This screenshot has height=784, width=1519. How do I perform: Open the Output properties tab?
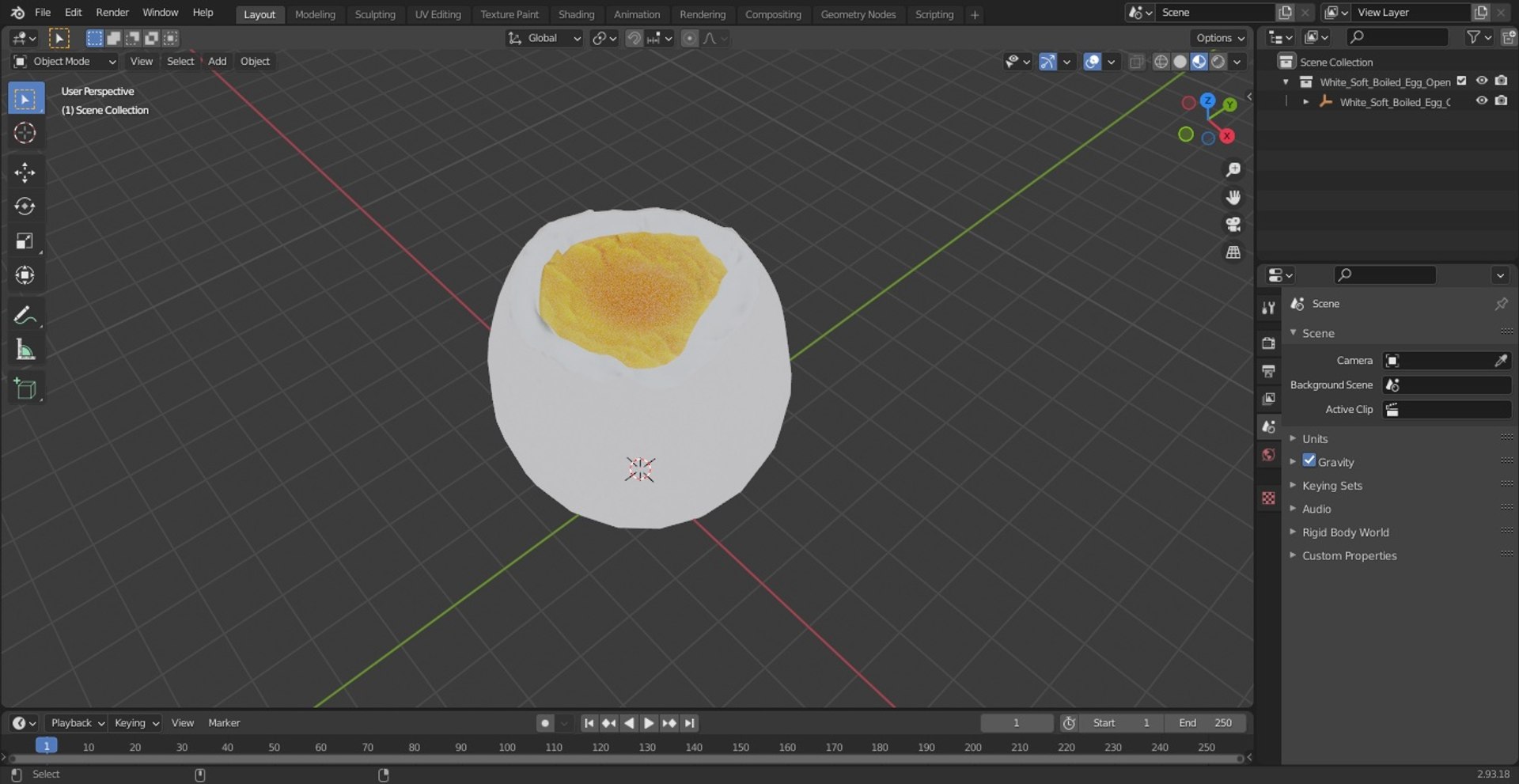click(x=1268, y=371)
